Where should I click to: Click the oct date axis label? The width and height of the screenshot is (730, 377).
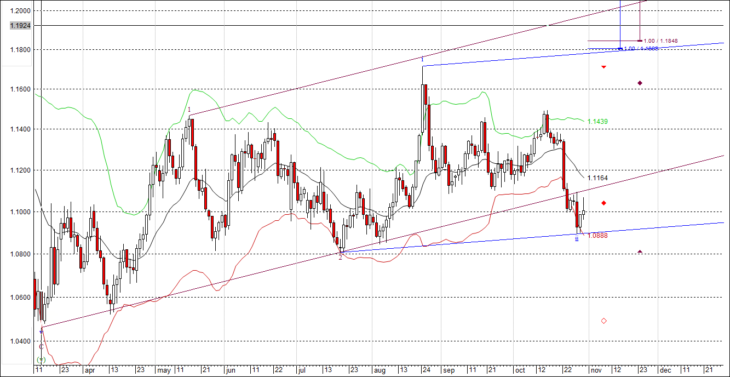[x=520, y=370]
